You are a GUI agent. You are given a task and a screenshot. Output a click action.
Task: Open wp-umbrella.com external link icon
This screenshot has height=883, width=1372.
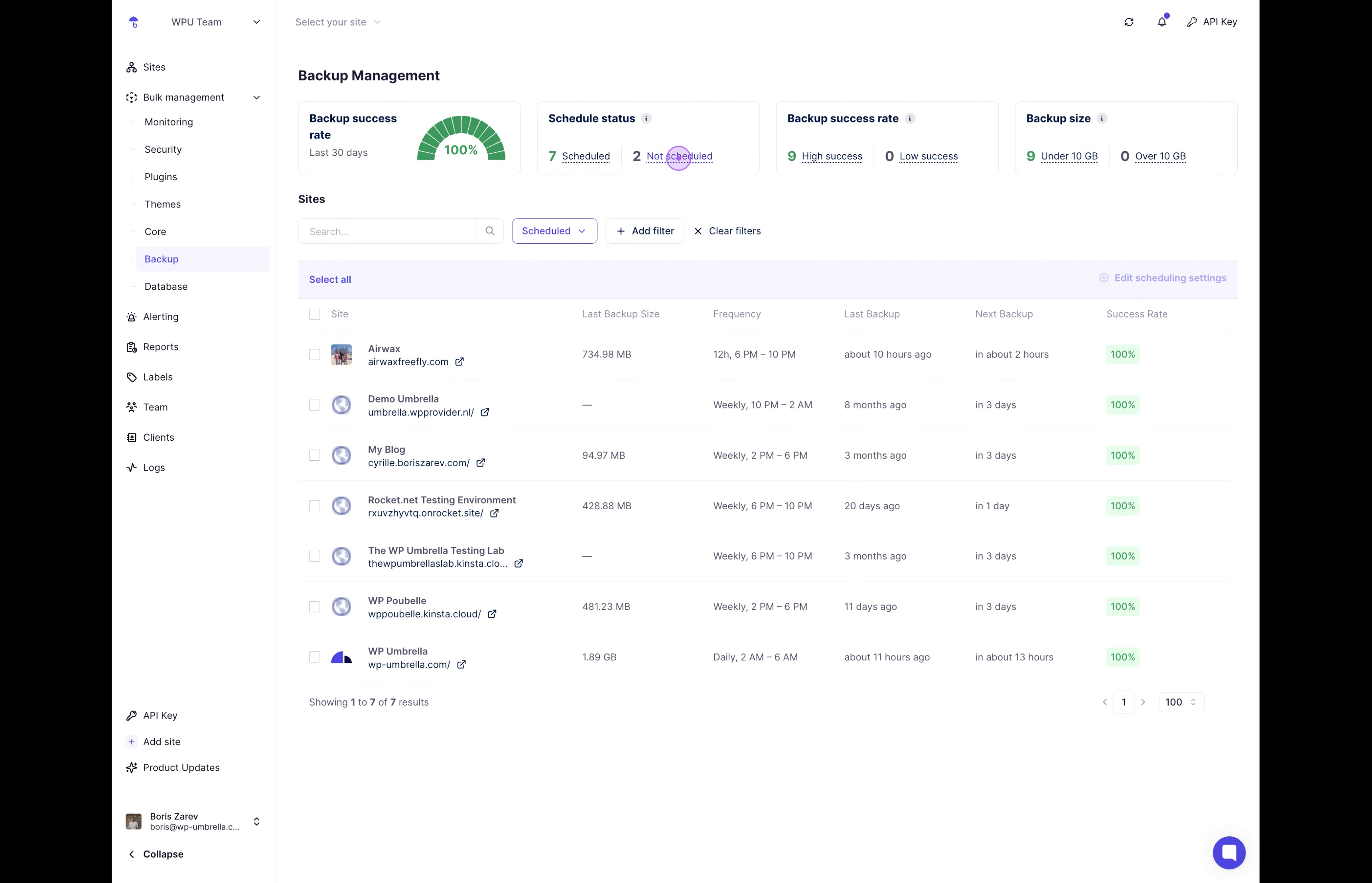(x=461, y=664)
